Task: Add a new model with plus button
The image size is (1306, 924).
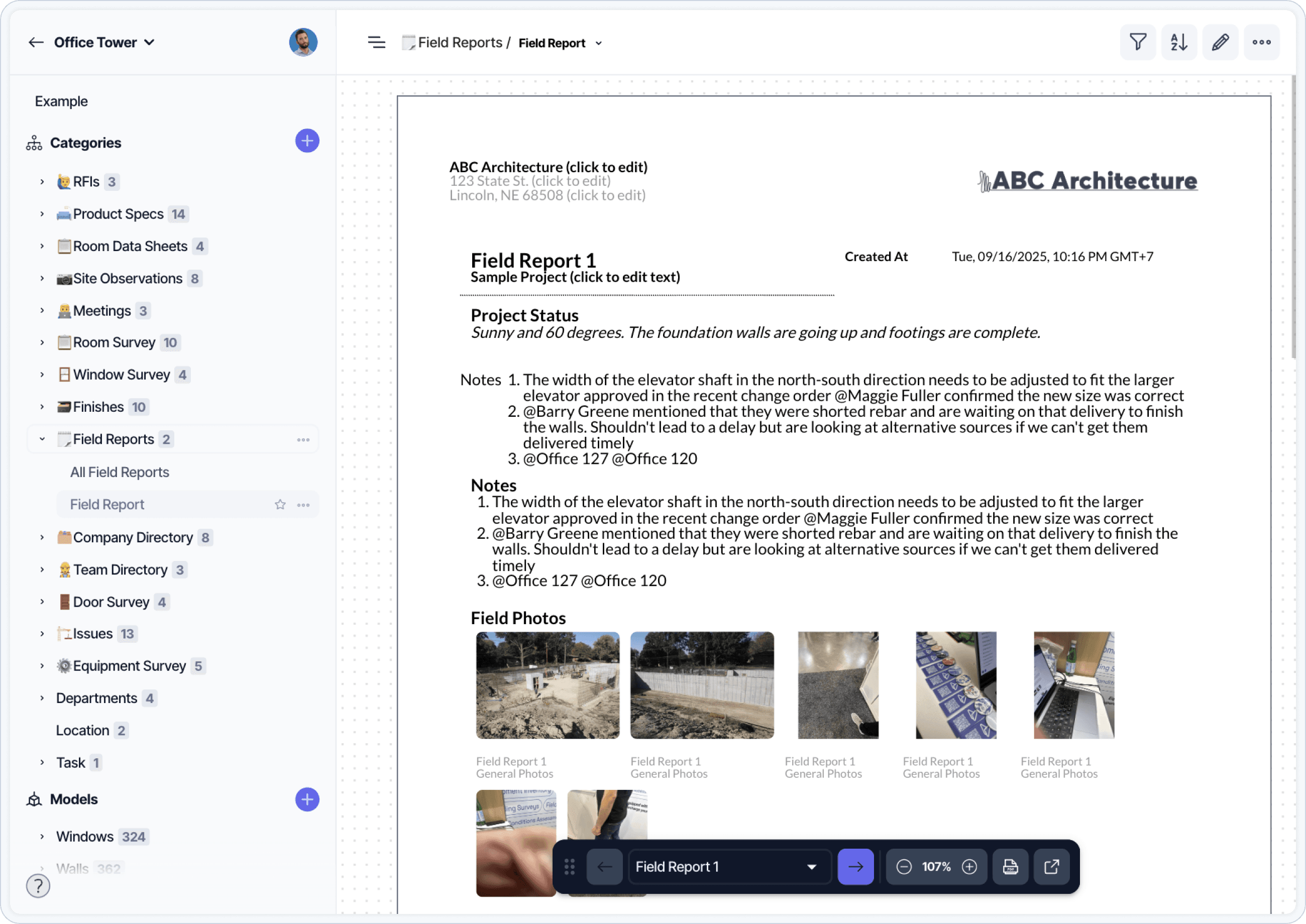Action: (307, 799)
